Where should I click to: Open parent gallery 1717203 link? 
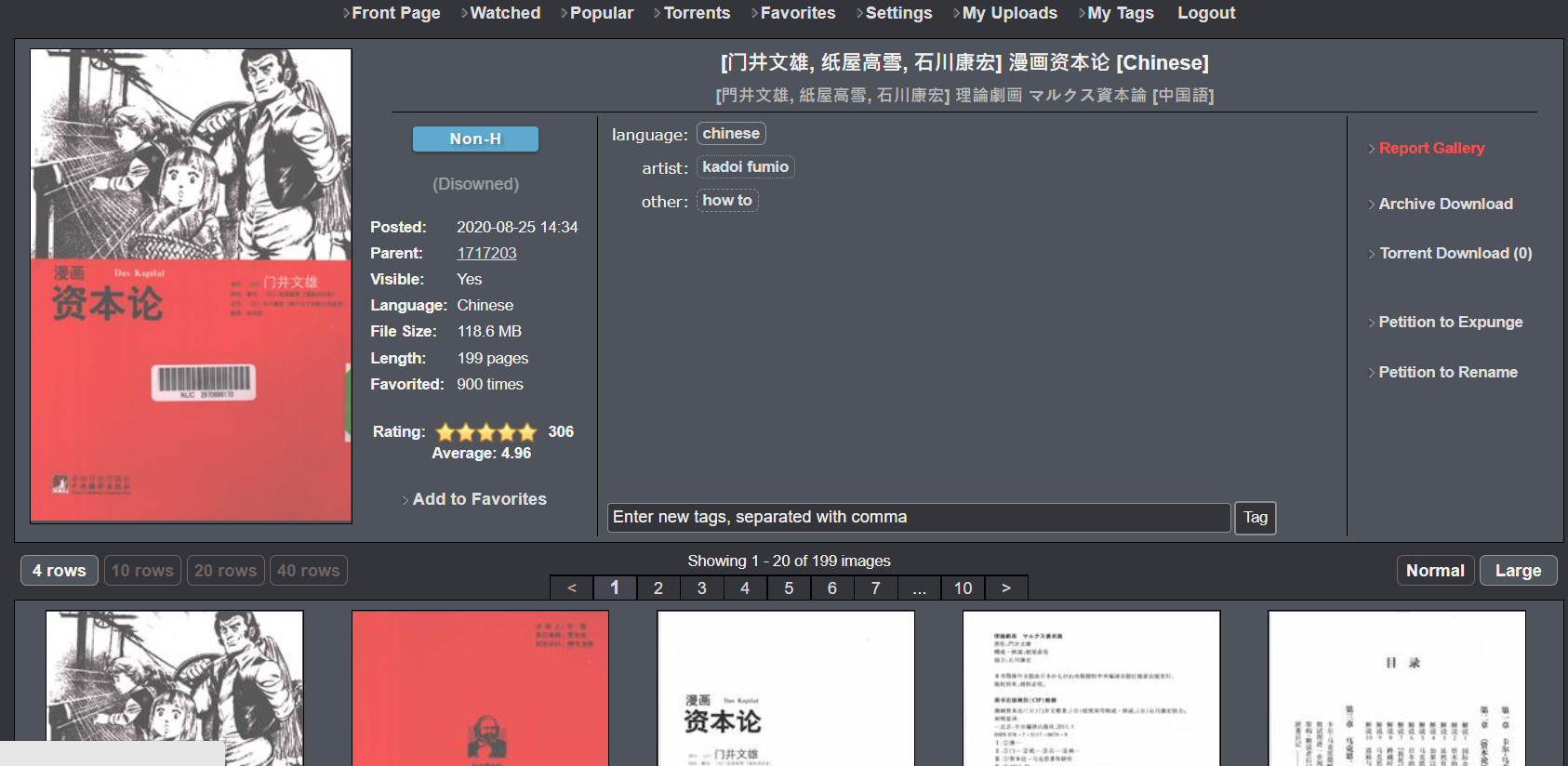tap(486, 253)
